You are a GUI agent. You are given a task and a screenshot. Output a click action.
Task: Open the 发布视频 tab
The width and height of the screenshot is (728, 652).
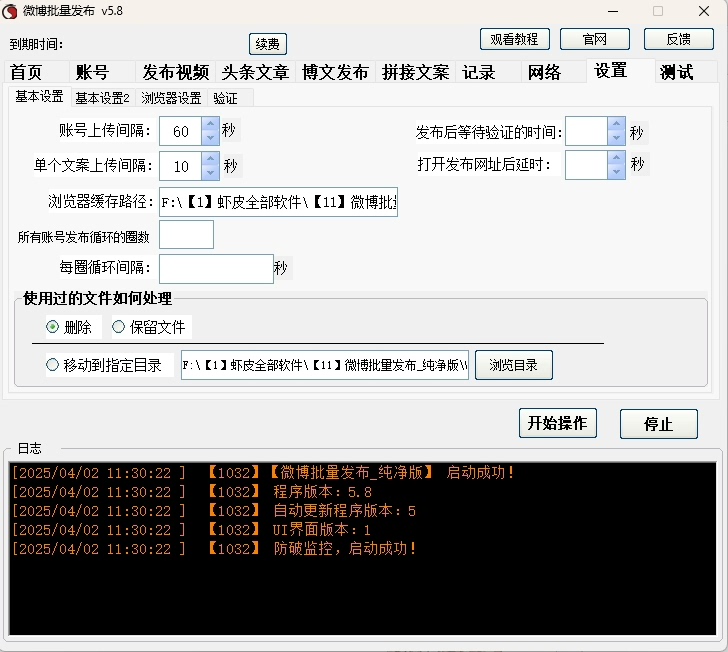[176, 72]
